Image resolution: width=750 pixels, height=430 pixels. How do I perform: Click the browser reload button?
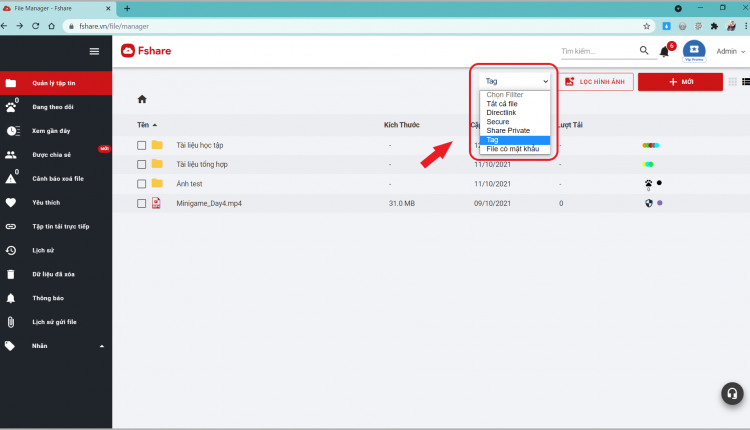click(x=35, y=26)
